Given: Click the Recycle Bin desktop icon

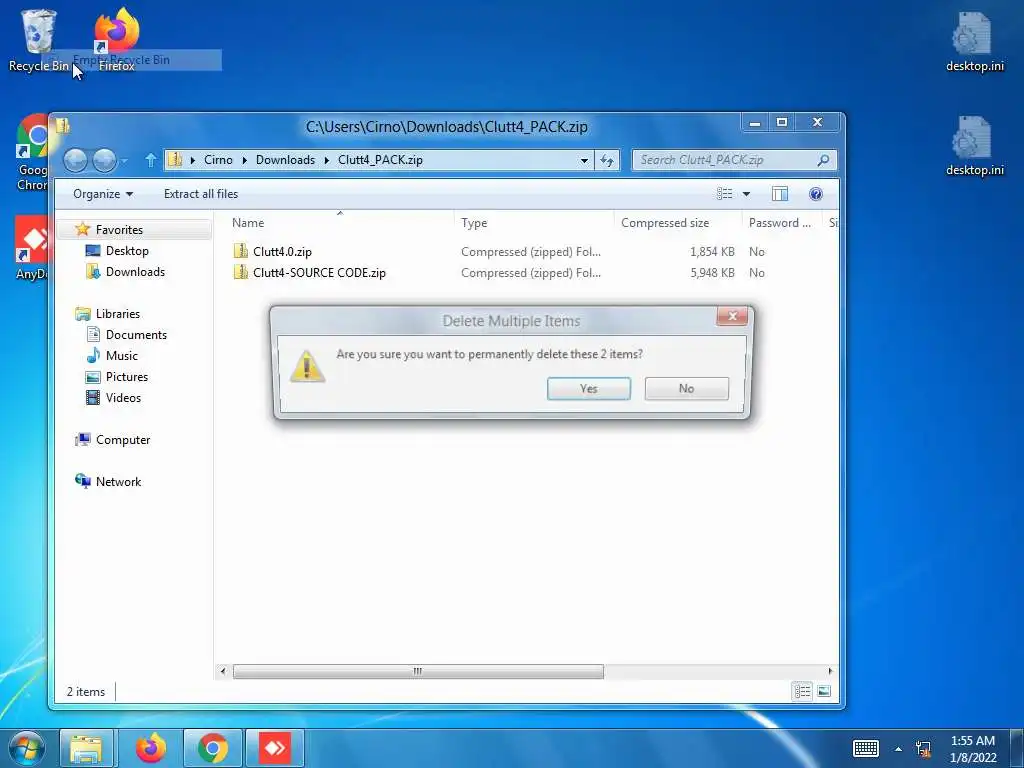Looking at the screenshot, I should (38, 40).
